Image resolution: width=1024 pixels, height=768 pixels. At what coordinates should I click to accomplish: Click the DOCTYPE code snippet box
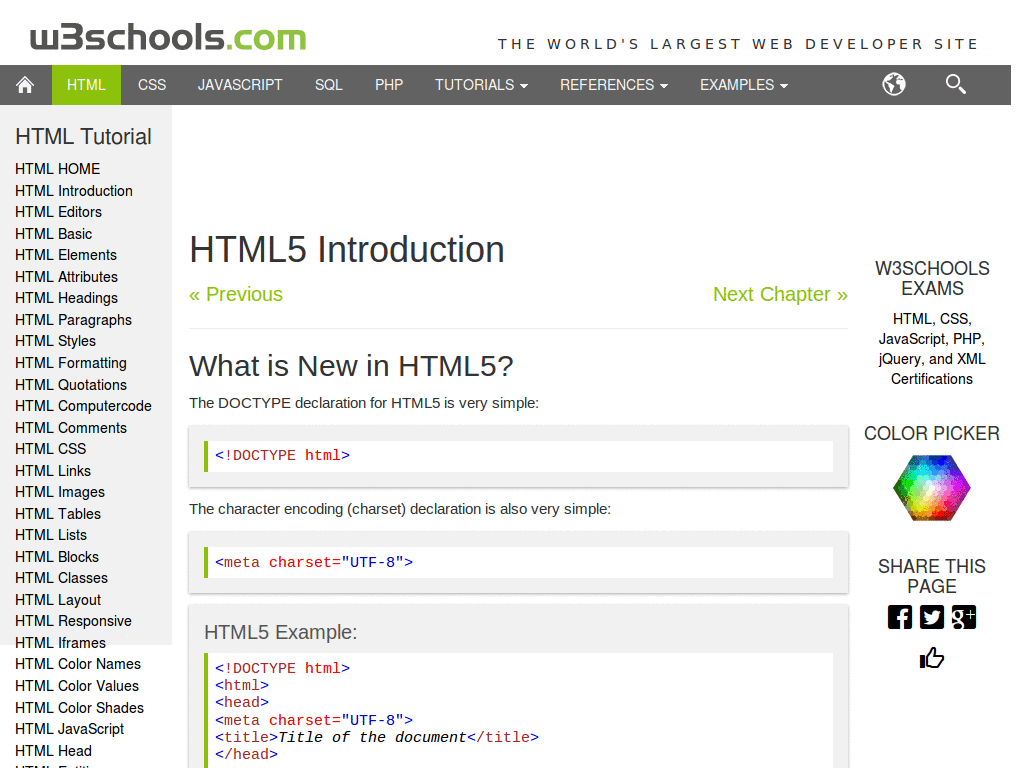[520, 456]
